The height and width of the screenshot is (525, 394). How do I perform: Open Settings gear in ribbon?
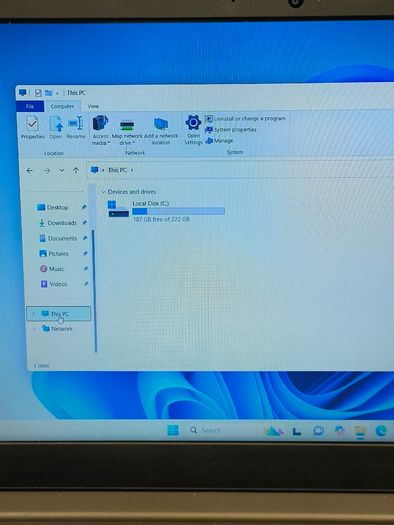pyautogui.click(x=193, y=129)
